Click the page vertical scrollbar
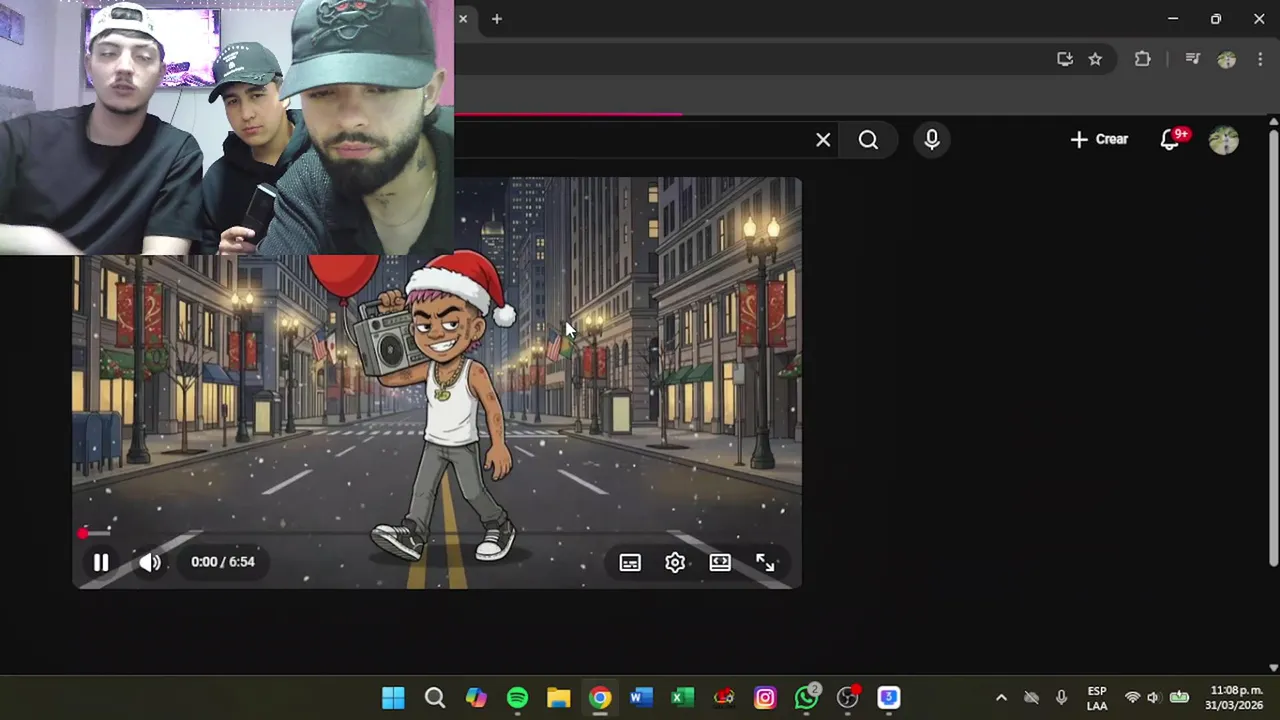The height and width of the screenshot is (720, 1280). click(x=1273, y=347)
